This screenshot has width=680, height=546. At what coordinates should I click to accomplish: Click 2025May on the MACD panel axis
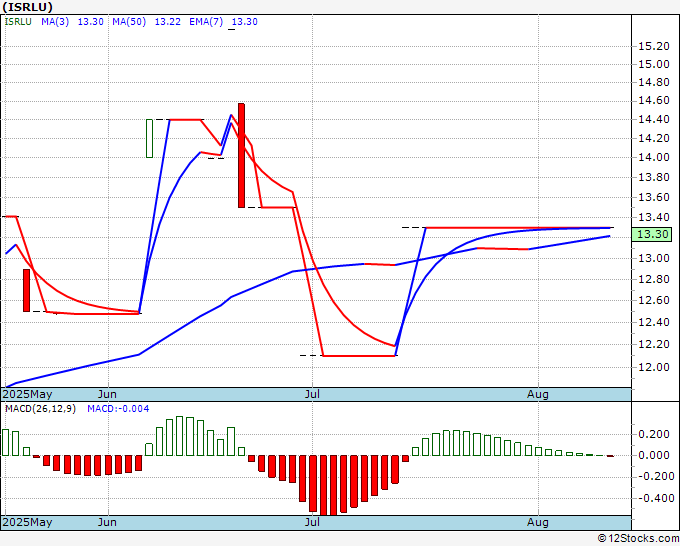coord(28,522)
